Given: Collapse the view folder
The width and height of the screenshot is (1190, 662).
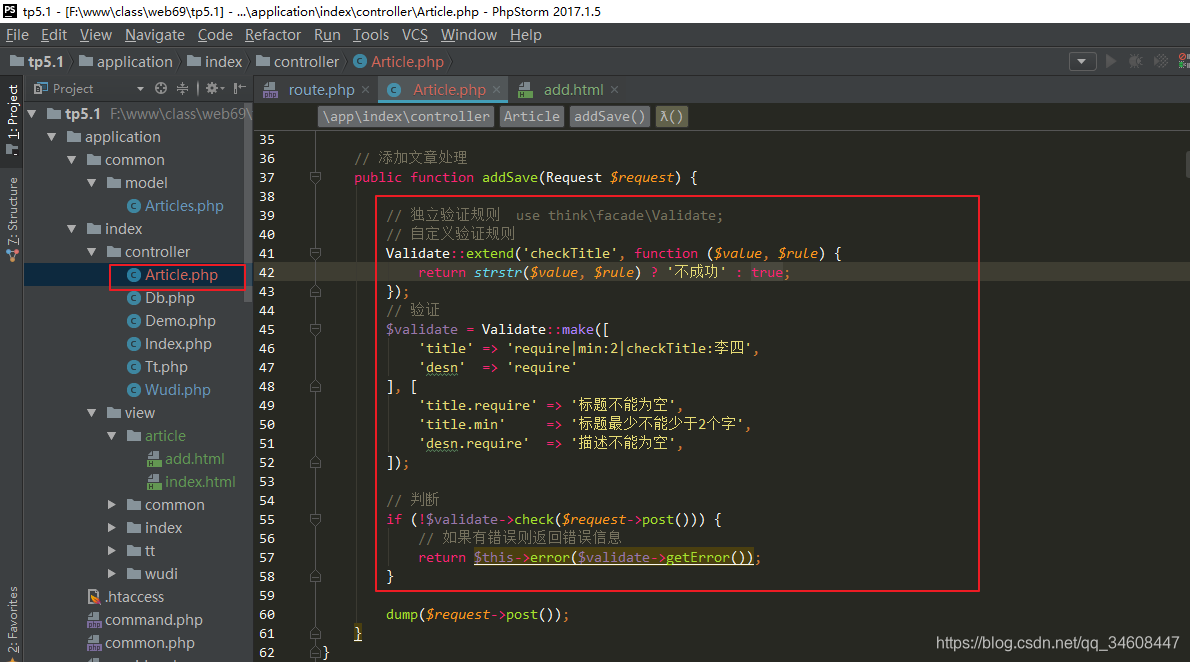Looking at the screenshot, I should click(x=92, y=413).
